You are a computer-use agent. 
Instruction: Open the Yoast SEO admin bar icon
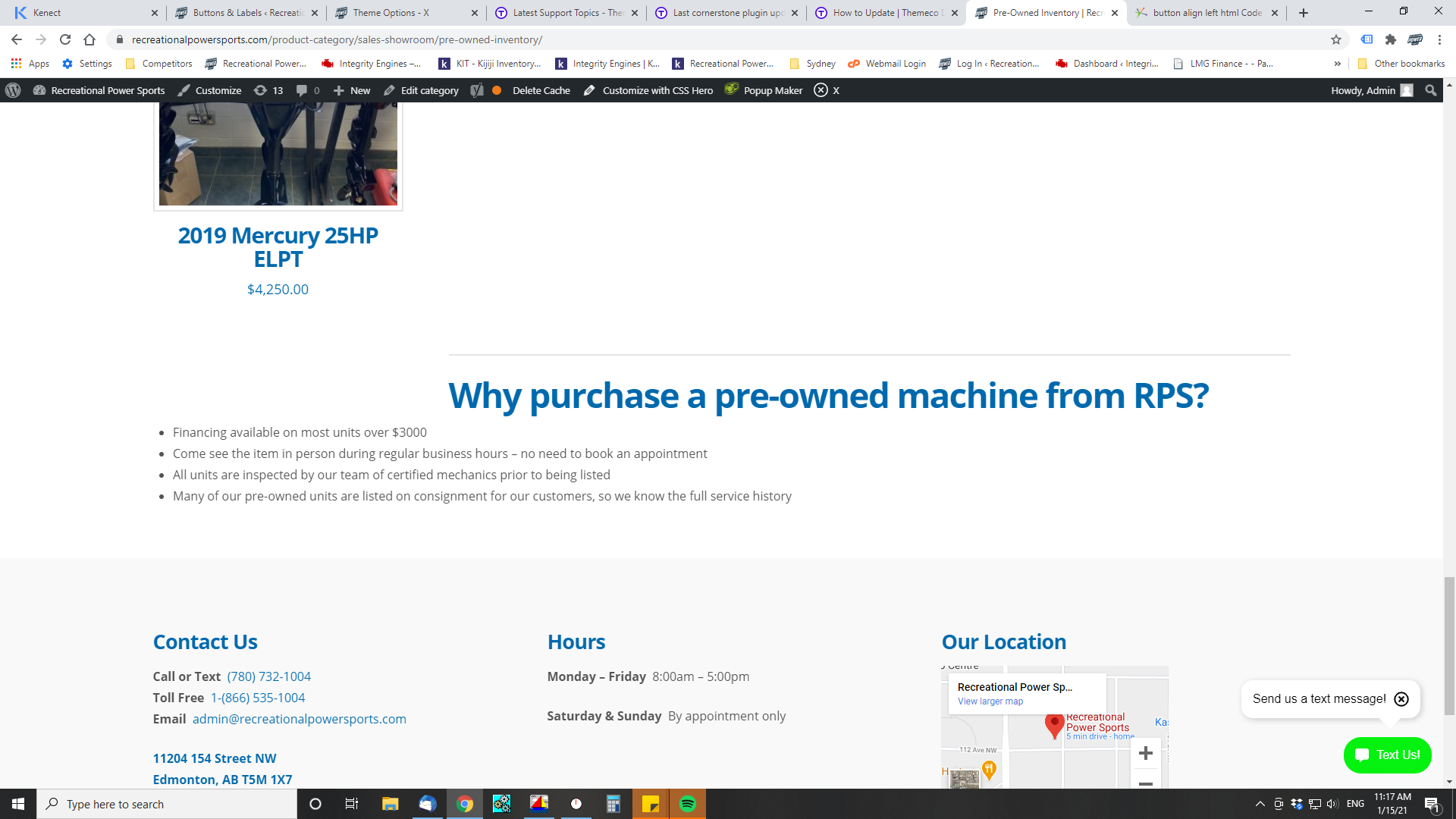point(476,90)
